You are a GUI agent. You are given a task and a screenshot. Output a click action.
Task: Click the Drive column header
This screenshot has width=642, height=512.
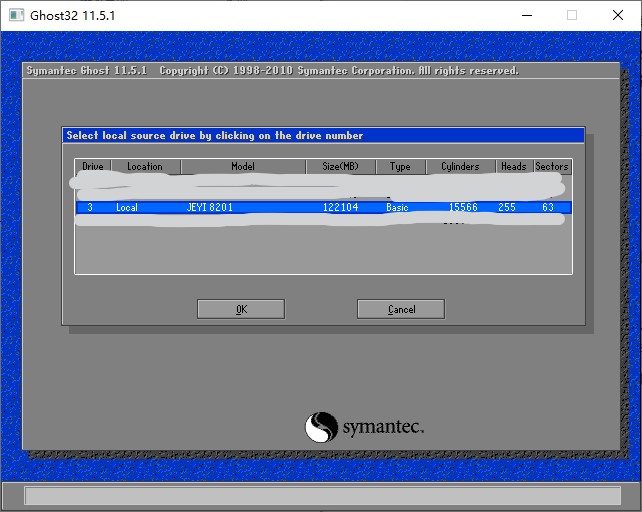tap(93, 166)
